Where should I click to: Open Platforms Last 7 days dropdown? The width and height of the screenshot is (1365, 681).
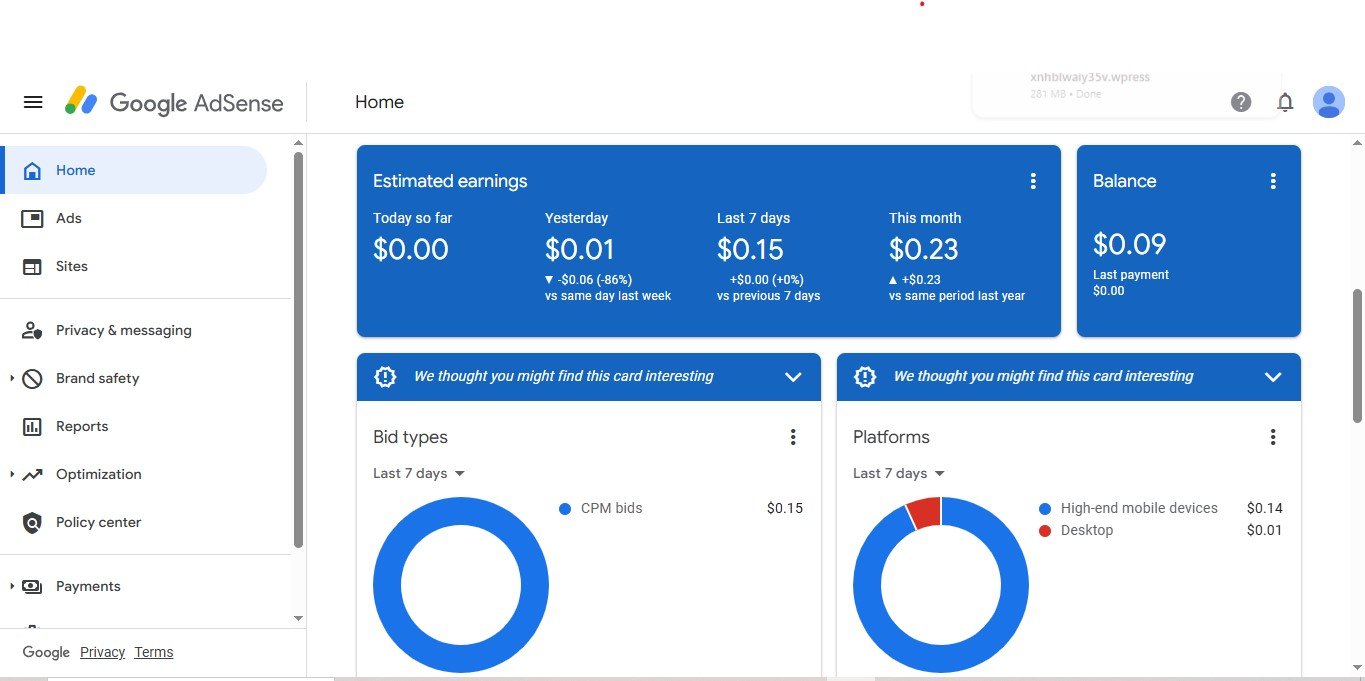coord(899,473)
